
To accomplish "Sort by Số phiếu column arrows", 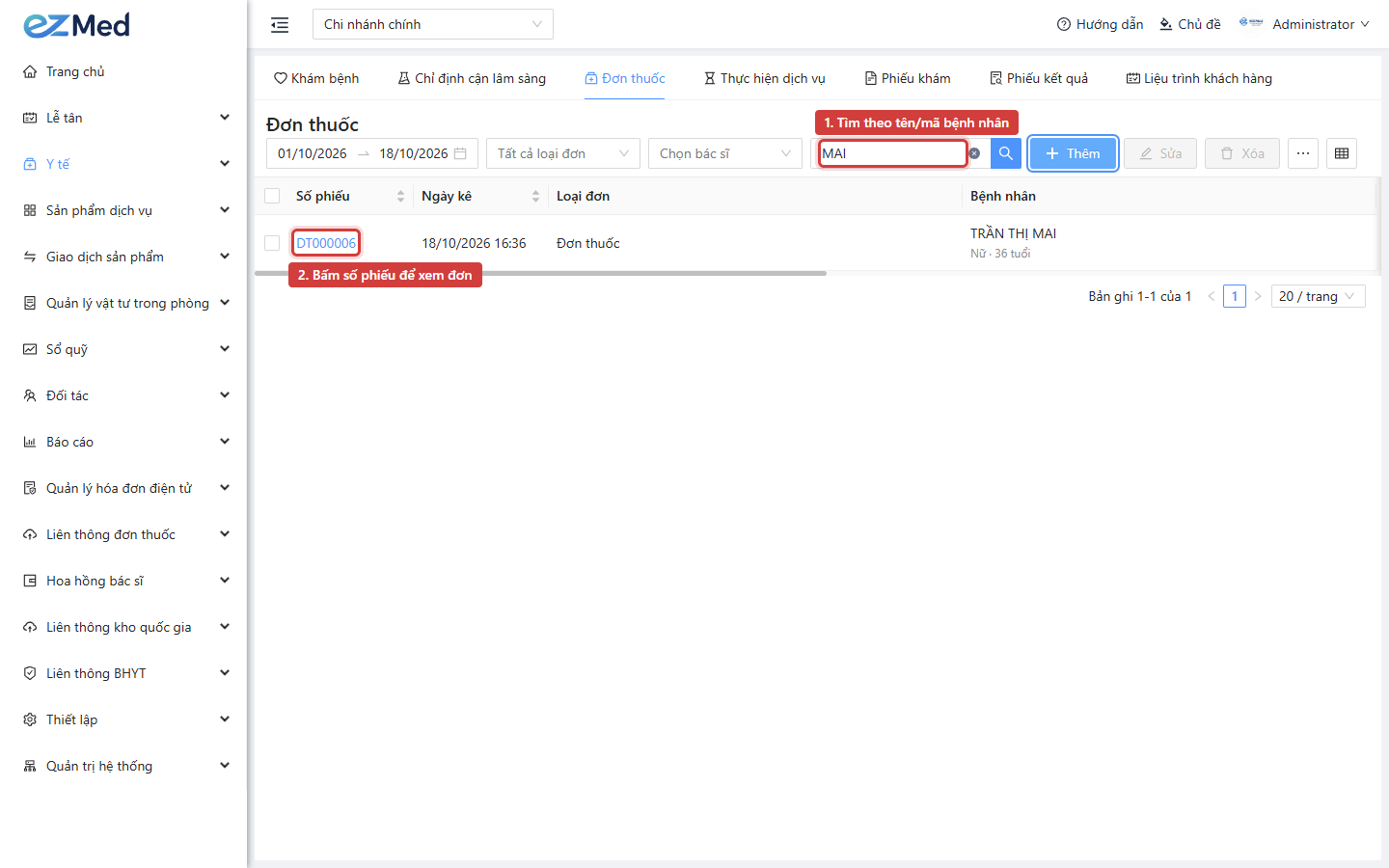I will (400, 196).
